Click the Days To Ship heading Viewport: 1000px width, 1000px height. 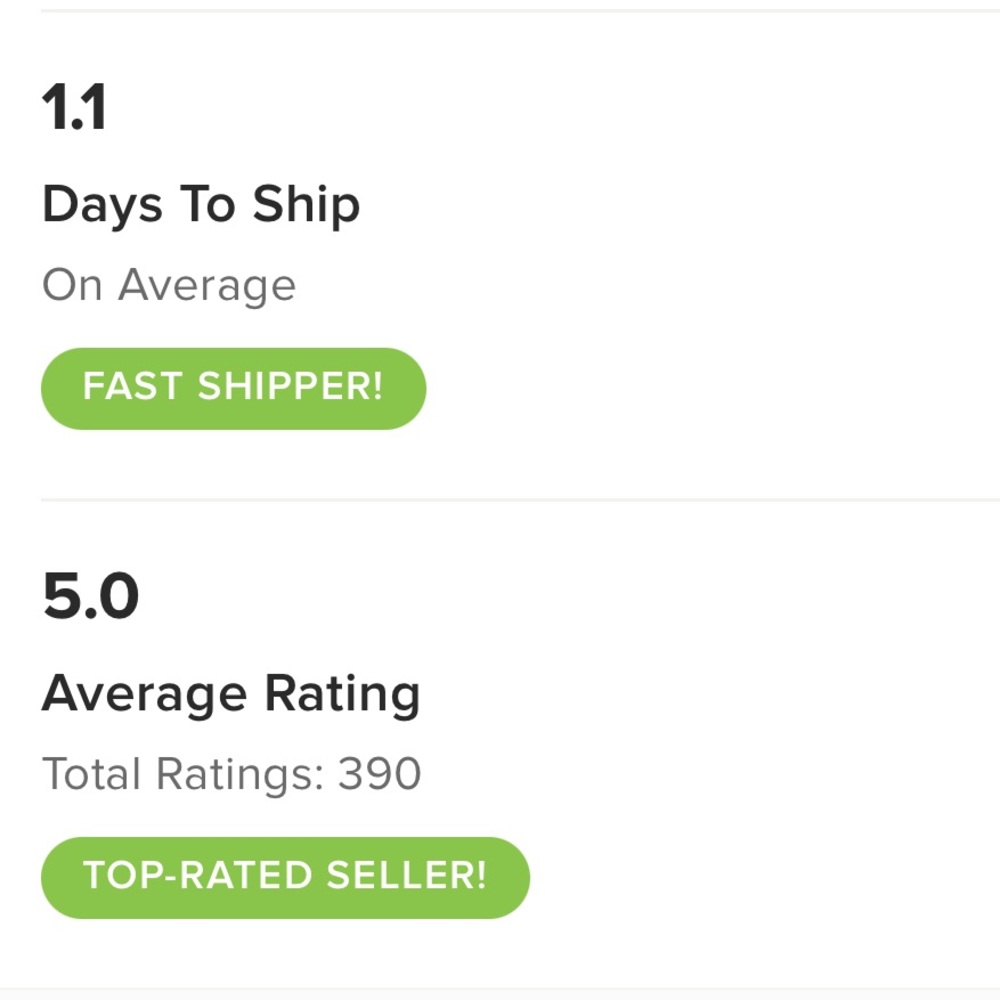(x=201, y=205)
